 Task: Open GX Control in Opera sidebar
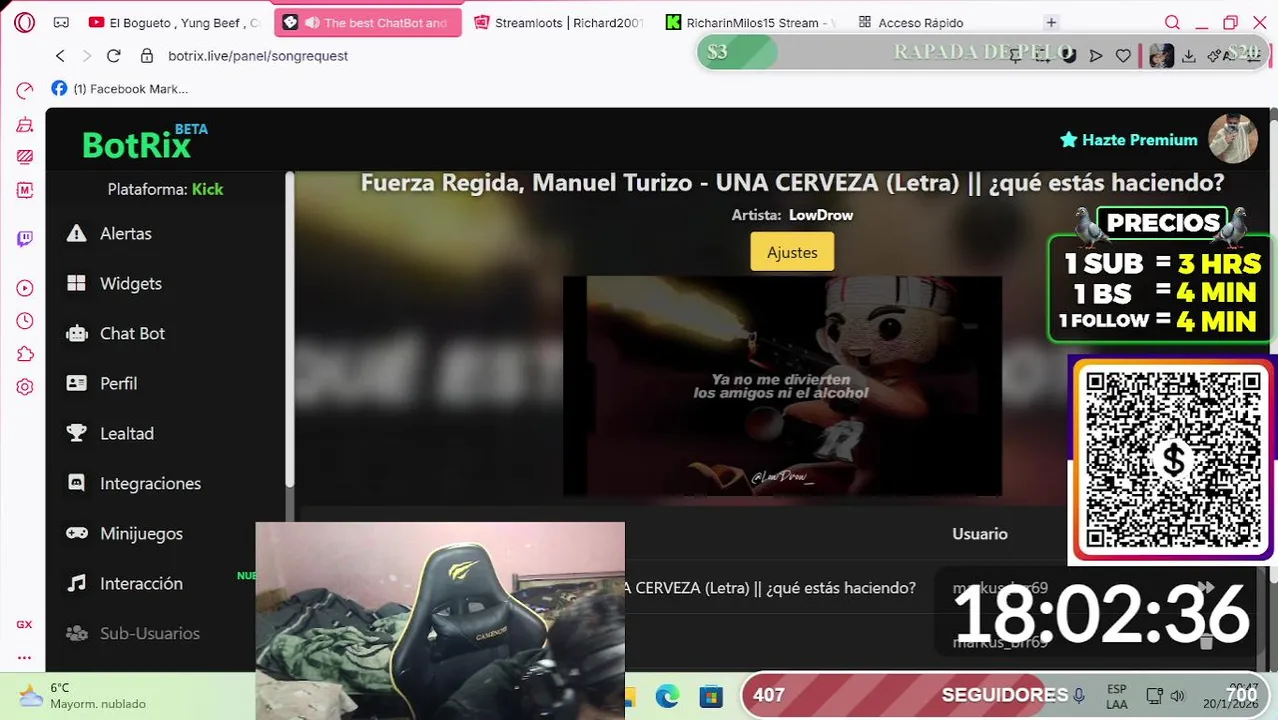pos(25,91)
